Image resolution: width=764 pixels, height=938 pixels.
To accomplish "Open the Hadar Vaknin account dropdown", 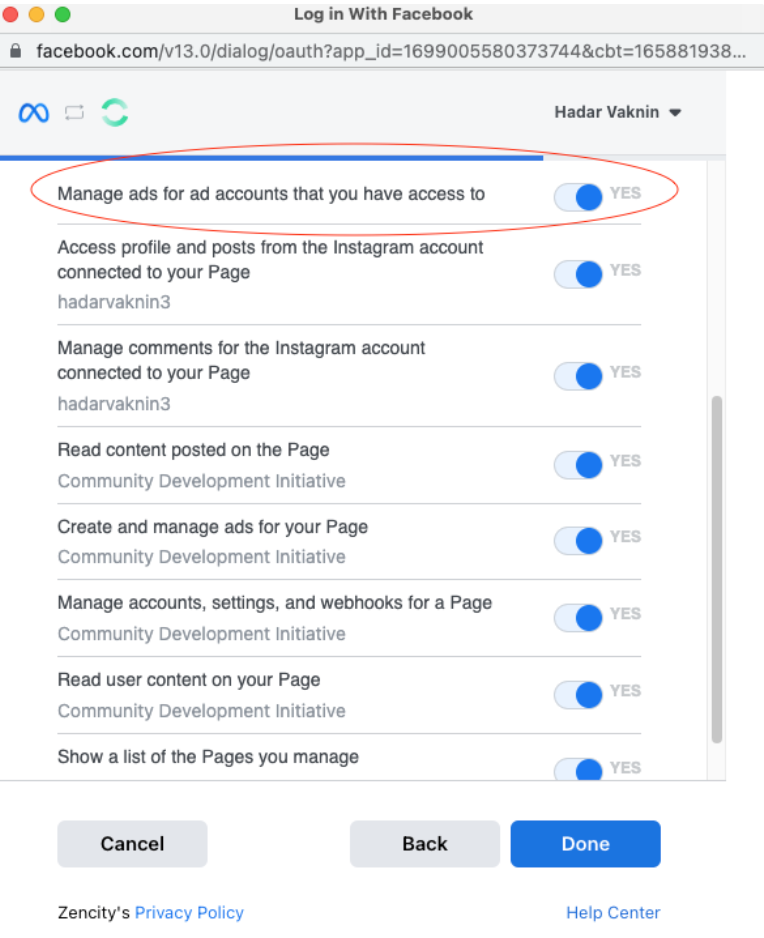I will pos(617,112).
